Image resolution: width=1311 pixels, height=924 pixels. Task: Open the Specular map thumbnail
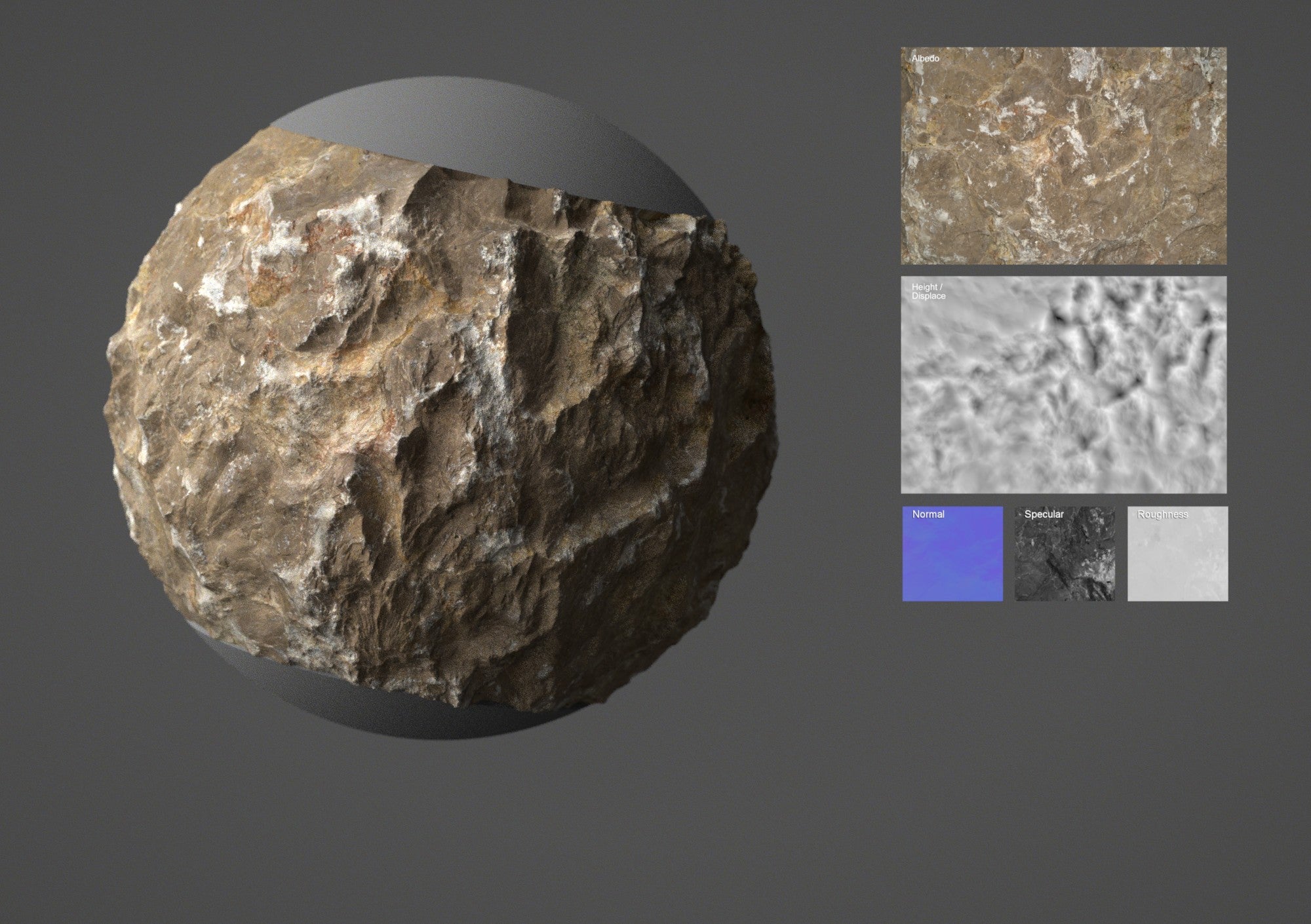[x=1065, y=554]
